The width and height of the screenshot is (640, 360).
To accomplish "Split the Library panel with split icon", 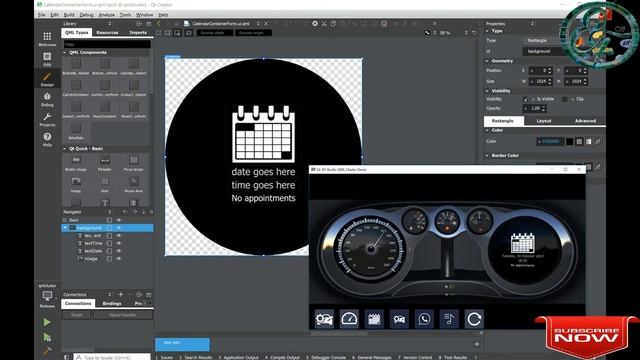I will (139, 24).
